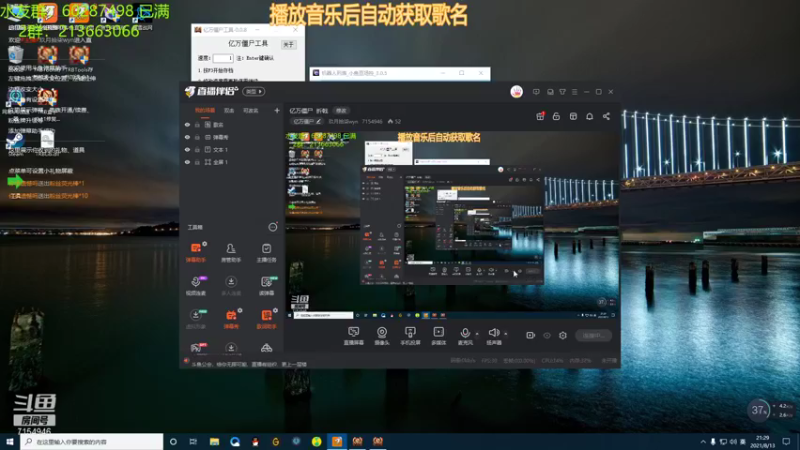
Task: Click the 修改 pill beside category
Action: 341,111
